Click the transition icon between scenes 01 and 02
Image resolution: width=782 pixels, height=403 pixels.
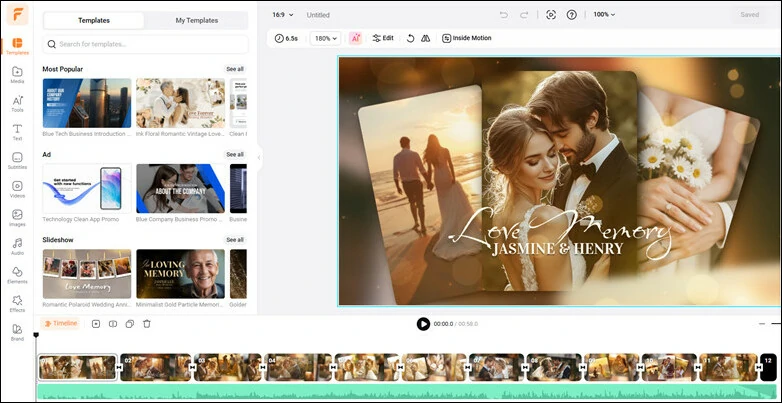(119, 368)
